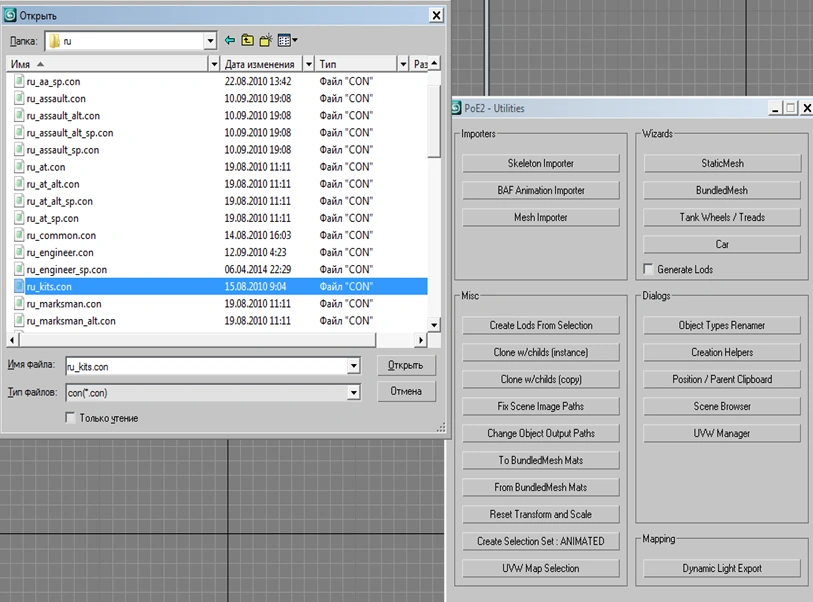The width and height of the screenshot is (813, 602).
Task: Click the ru_common.con file icon
Action: (x=18, y=236)
